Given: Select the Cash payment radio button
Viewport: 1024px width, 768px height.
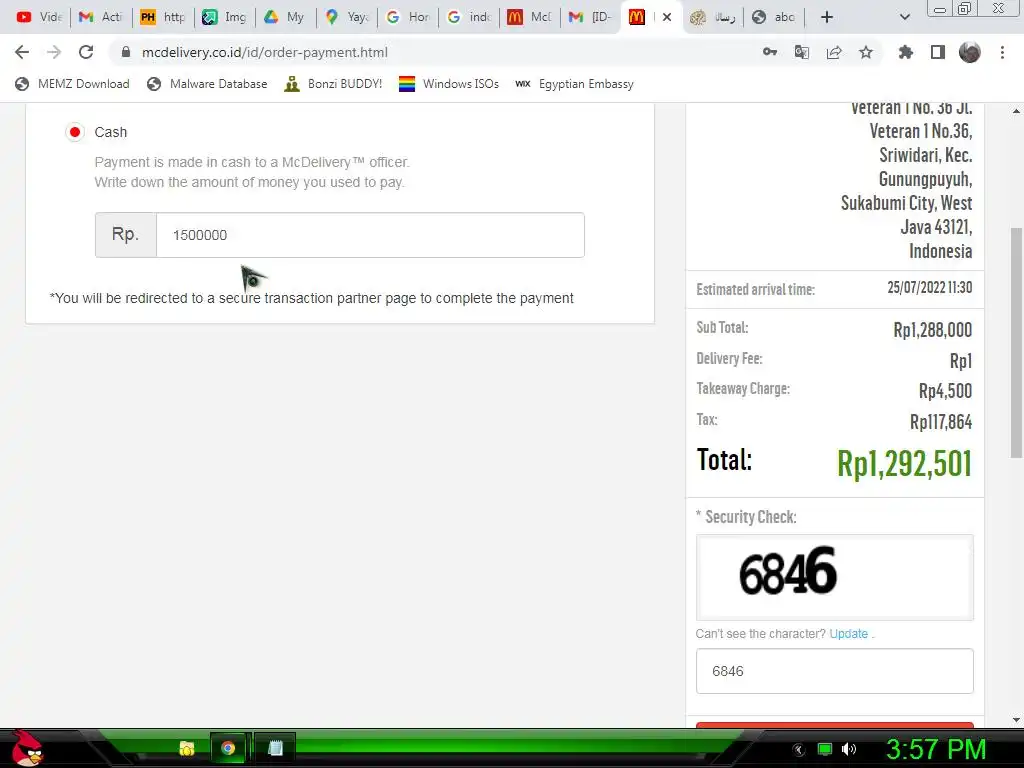Looking at the screenshot, I should click(75, 133).
